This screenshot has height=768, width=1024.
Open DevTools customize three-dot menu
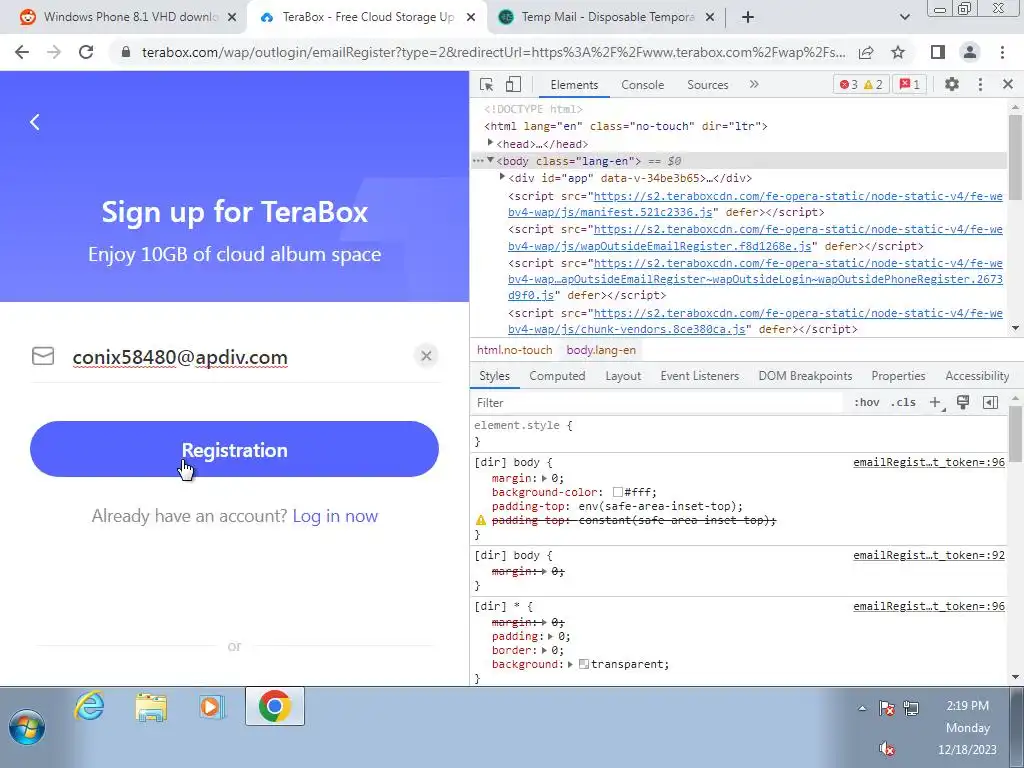point(980,84)
